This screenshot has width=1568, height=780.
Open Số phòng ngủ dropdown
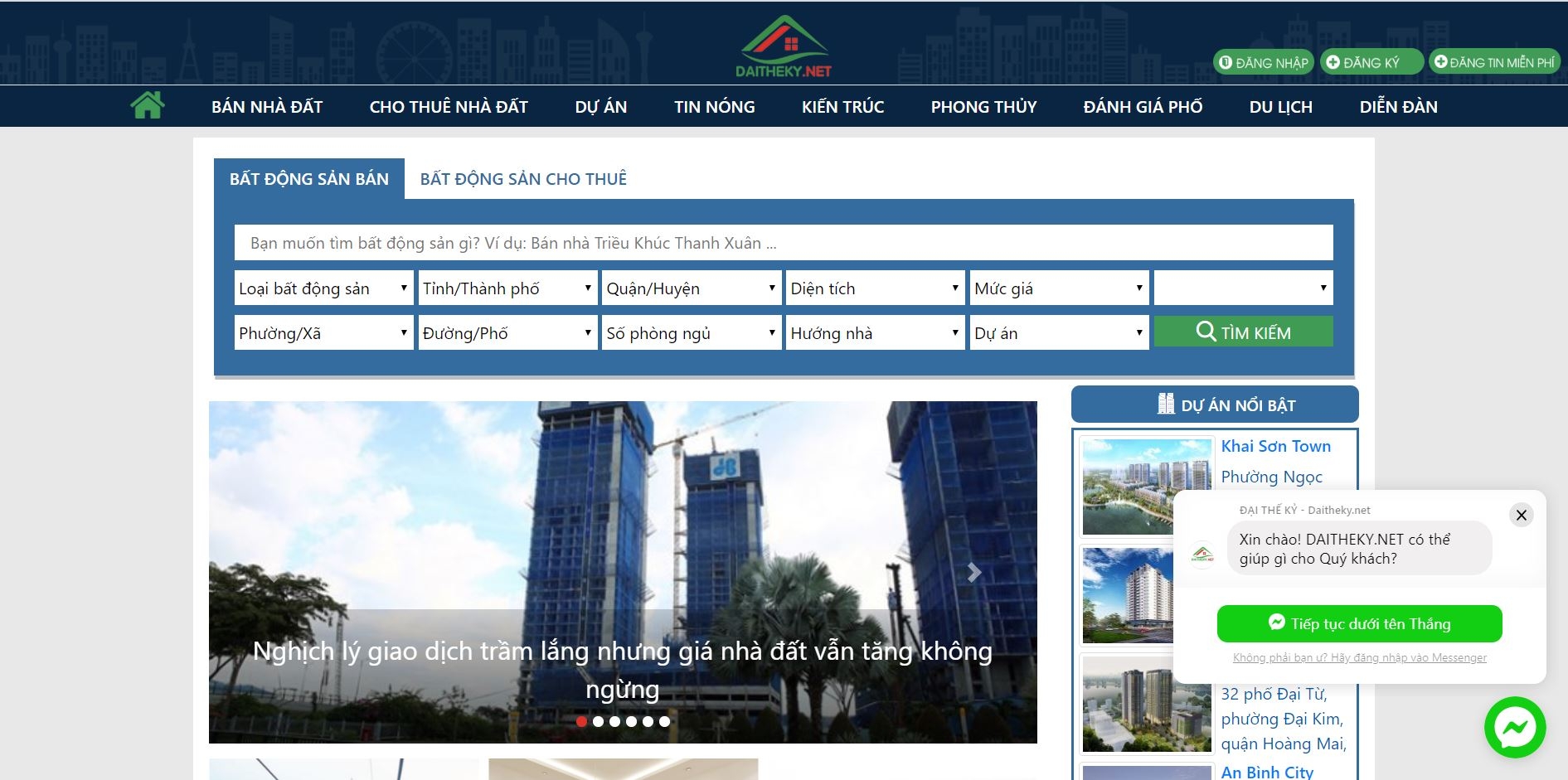tap(692, 332)
